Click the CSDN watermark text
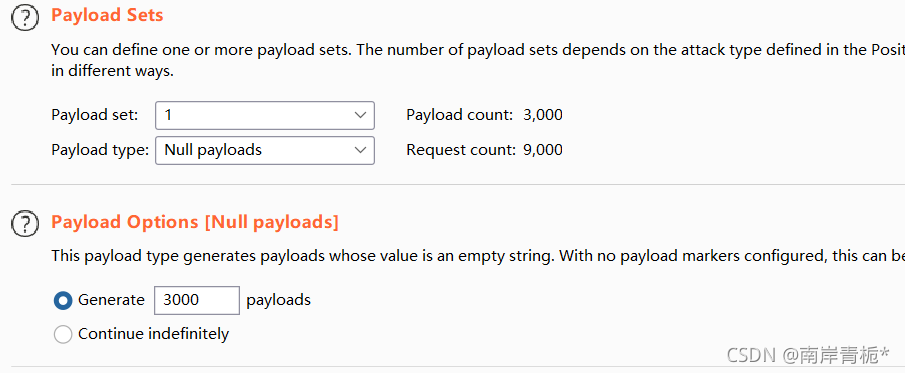 808,354
